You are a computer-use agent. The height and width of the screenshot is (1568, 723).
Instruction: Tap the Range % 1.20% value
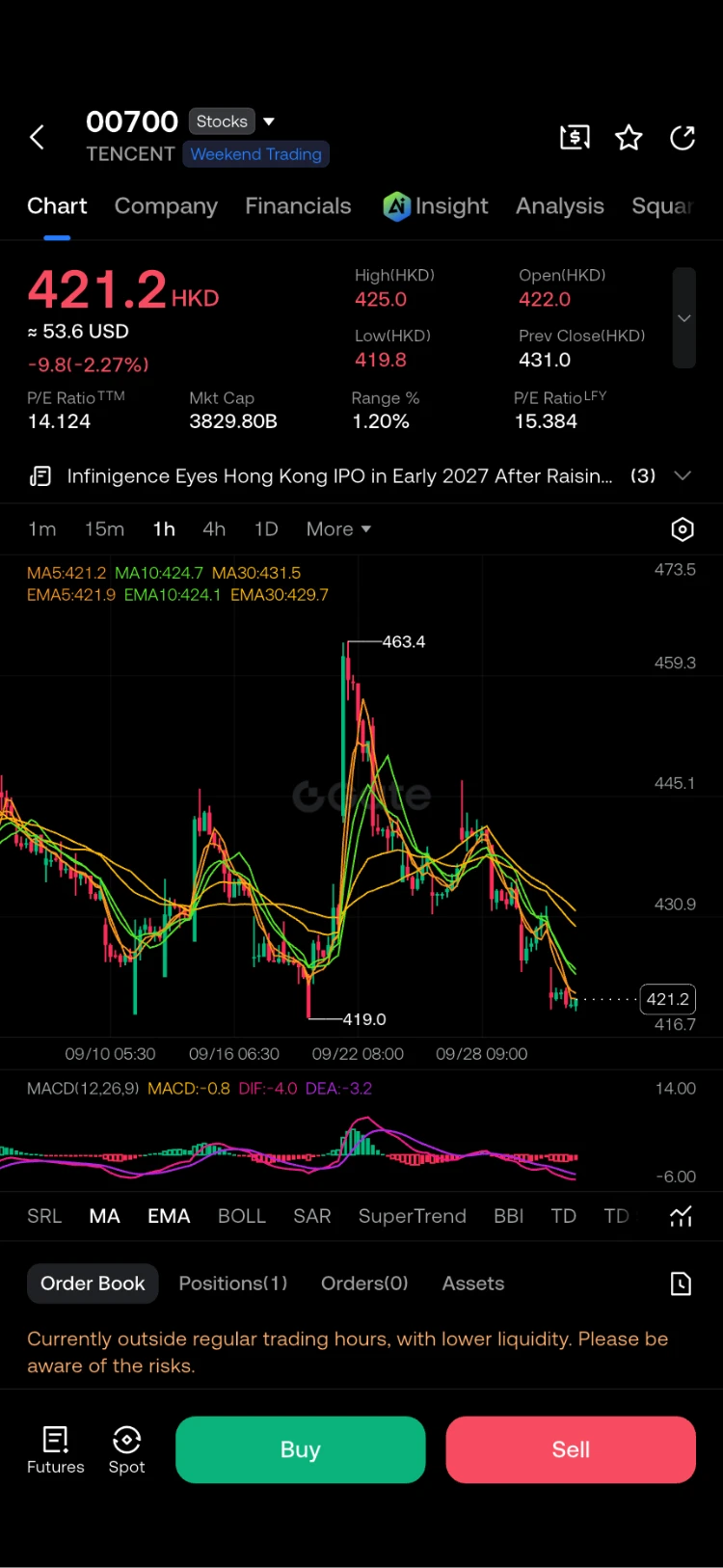(381, 421)
